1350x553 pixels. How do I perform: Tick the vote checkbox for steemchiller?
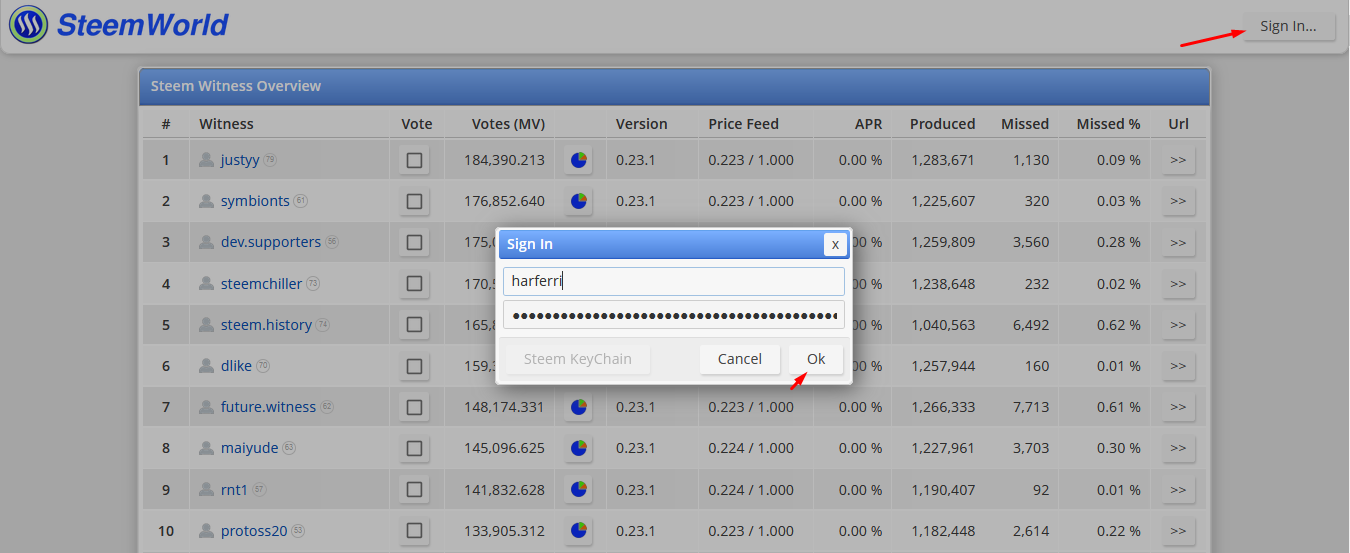(x=414, y=283)
